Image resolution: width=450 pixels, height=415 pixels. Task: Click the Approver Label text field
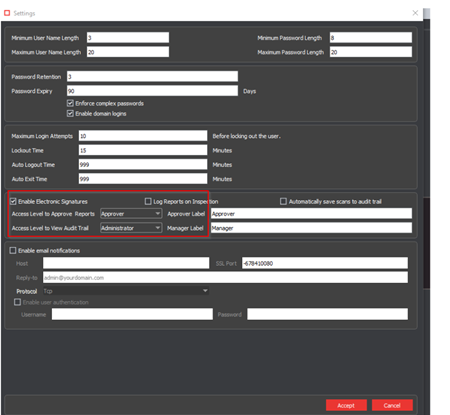click(x=311, y=214)
